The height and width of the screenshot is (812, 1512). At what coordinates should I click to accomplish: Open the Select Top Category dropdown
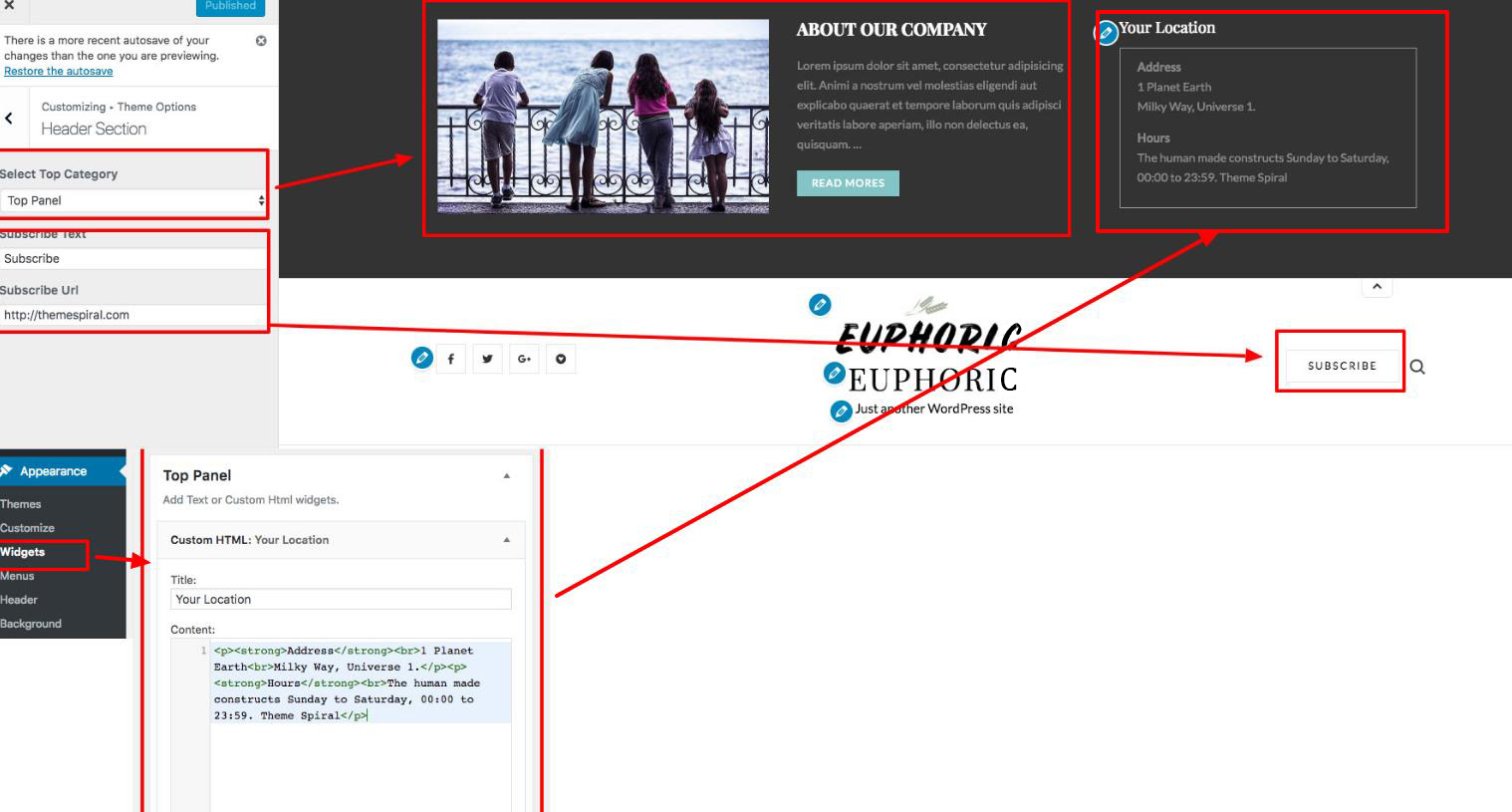pyautogui.click(x=133, y=200)
